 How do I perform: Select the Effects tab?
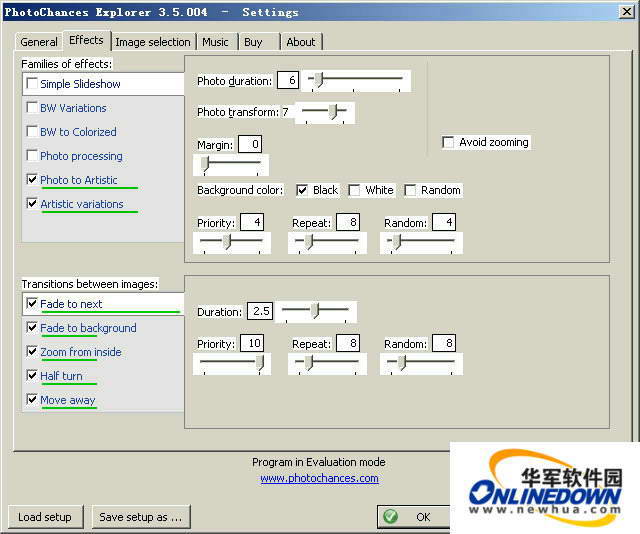click(86, 40)
